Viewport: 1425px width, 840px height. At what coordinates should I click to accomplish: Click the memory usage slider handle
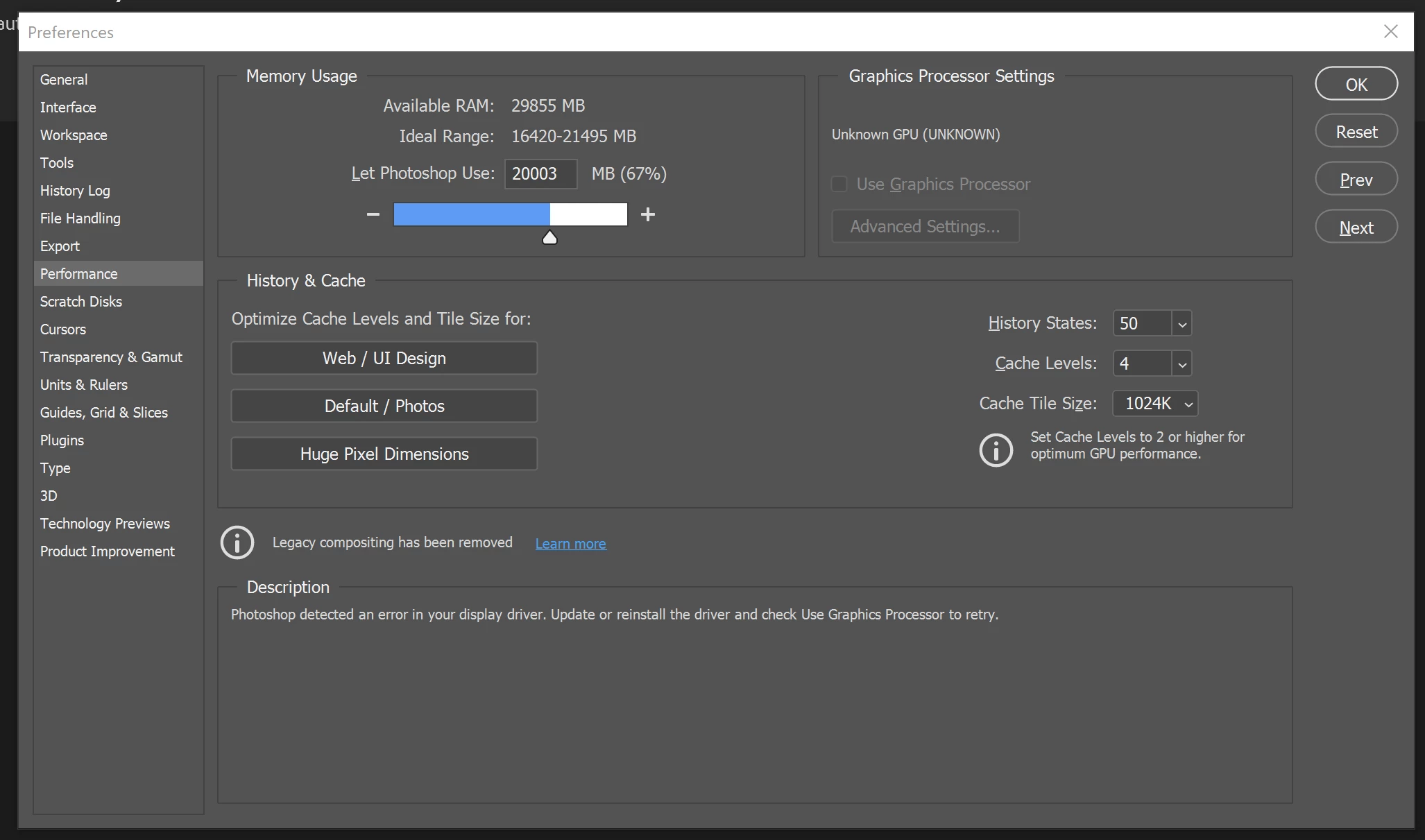(549, 238)
